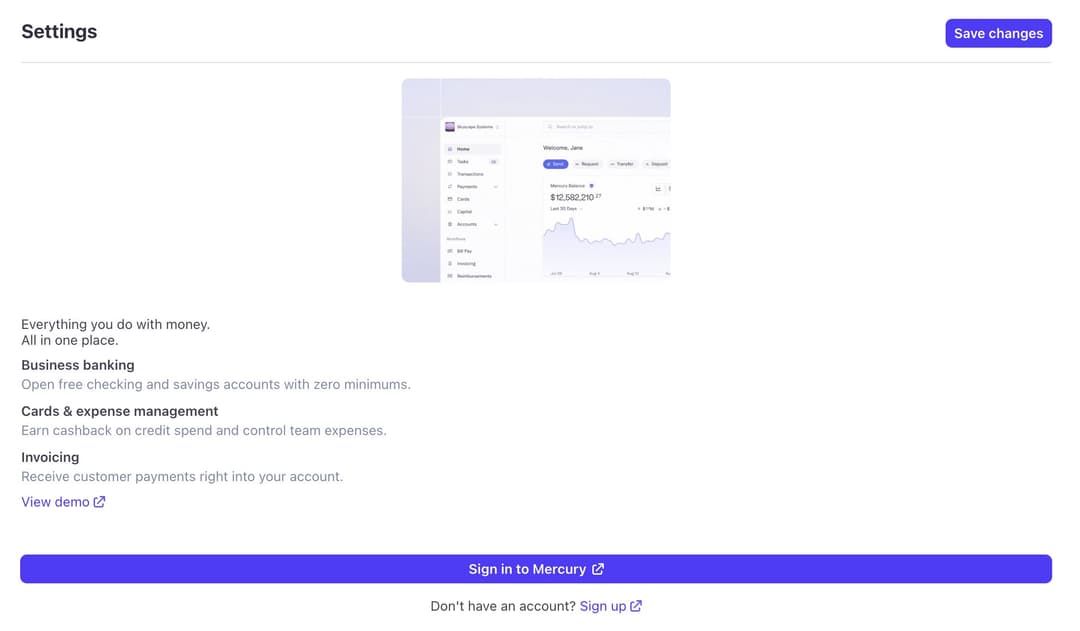Click the description 'Open free checking and savings accounts with zero minimums.'

tap(216, 384)
